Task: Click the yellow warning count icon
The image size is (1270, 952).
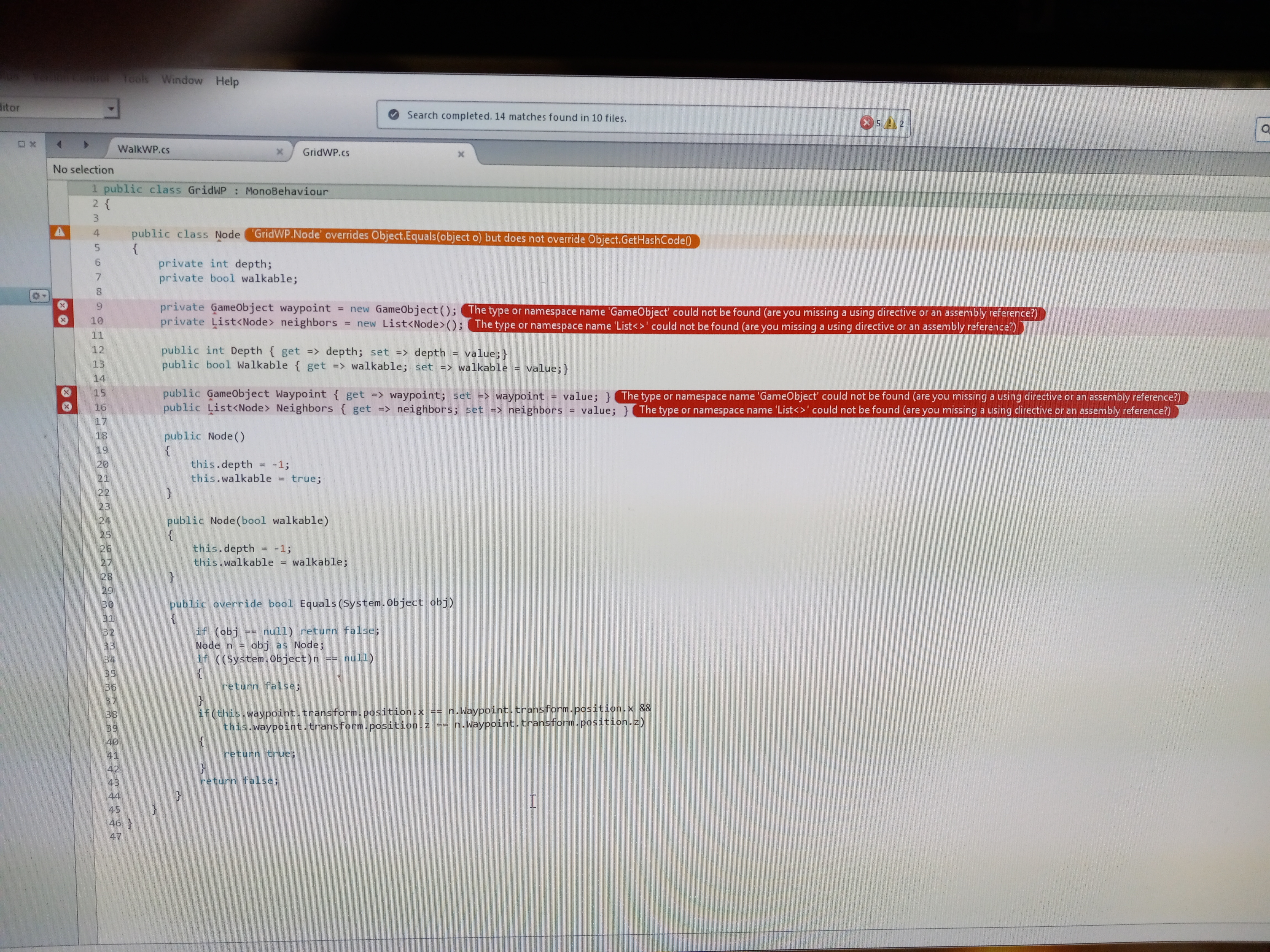Action: [x=890, y=123]
